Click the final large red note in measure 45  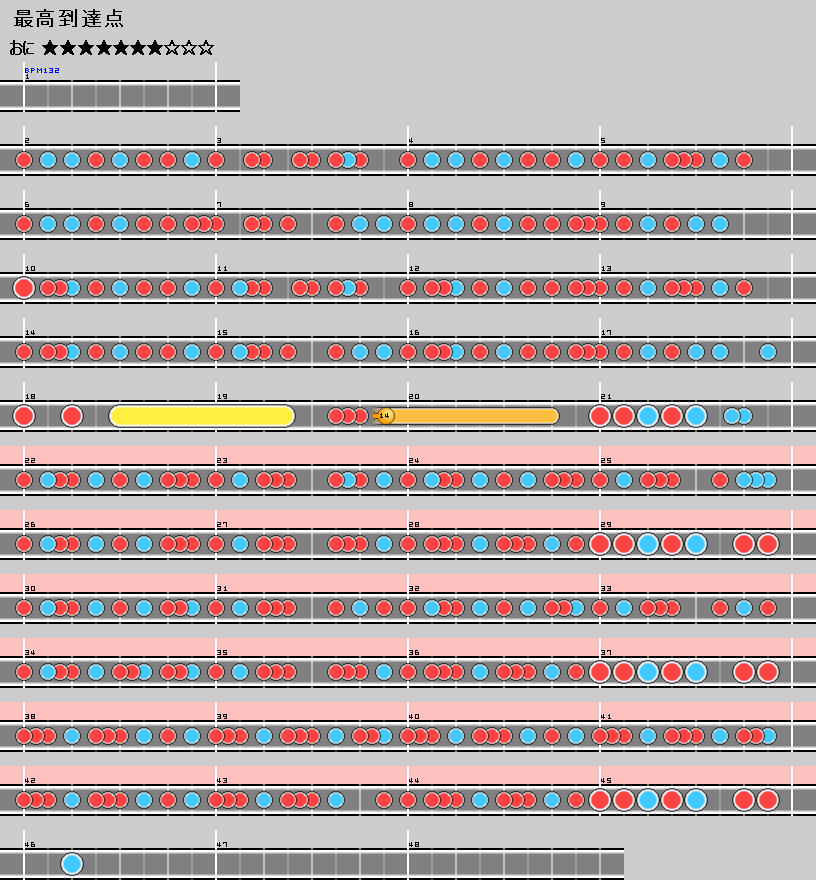coord(767,800)
